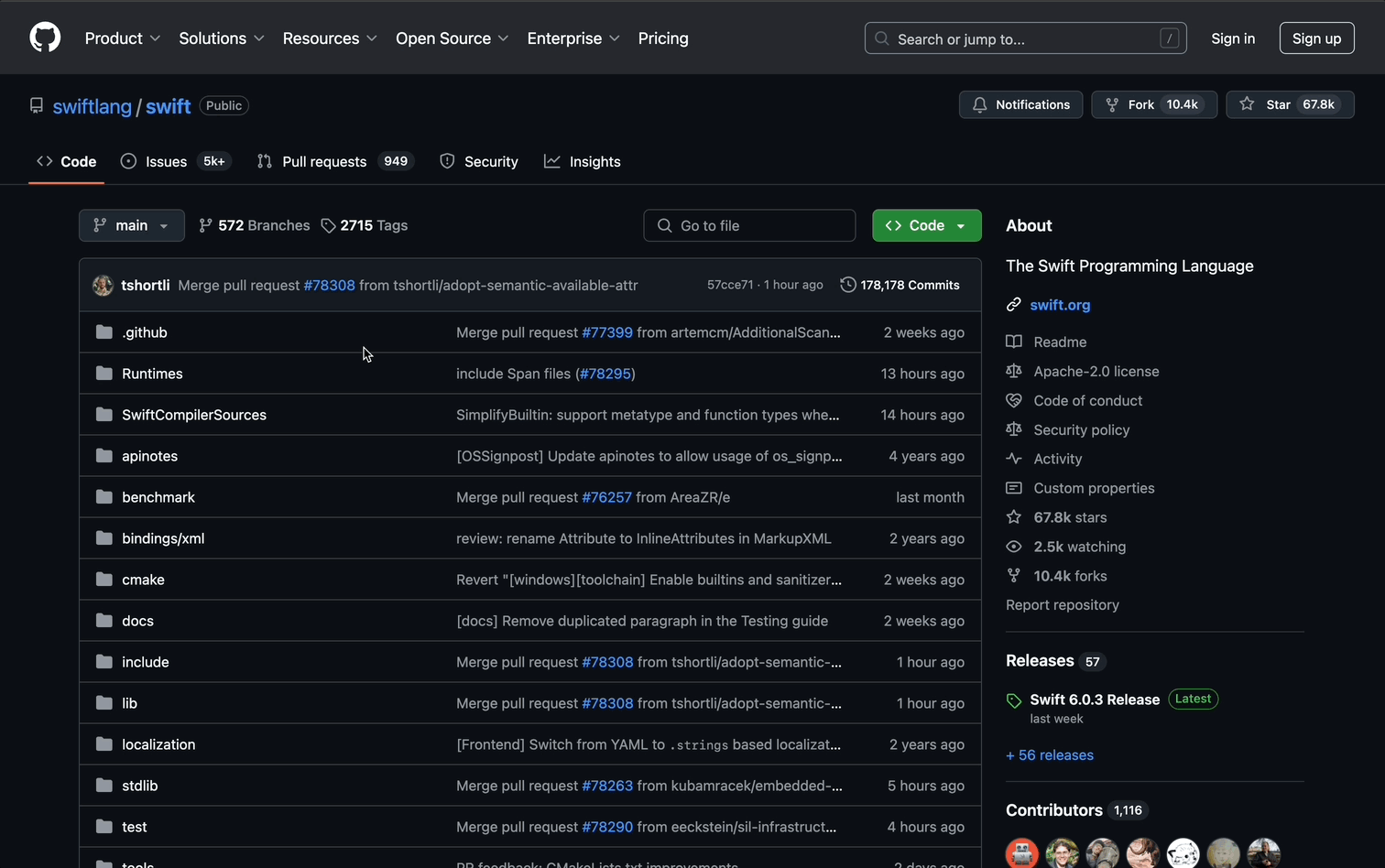Open Security policy link
Viewport: 1385px width, 868px height.
coord(1081,429)
